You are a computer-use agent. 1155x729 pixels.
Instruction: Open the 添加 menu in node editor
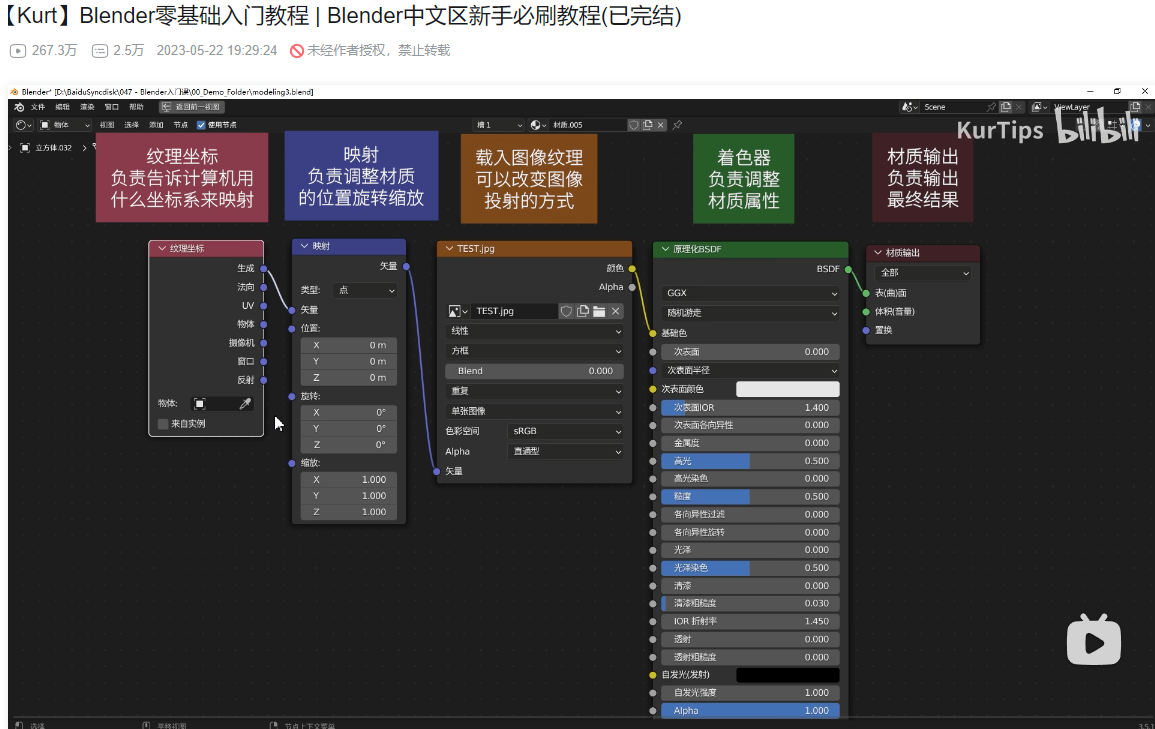[x=156, y=125]
